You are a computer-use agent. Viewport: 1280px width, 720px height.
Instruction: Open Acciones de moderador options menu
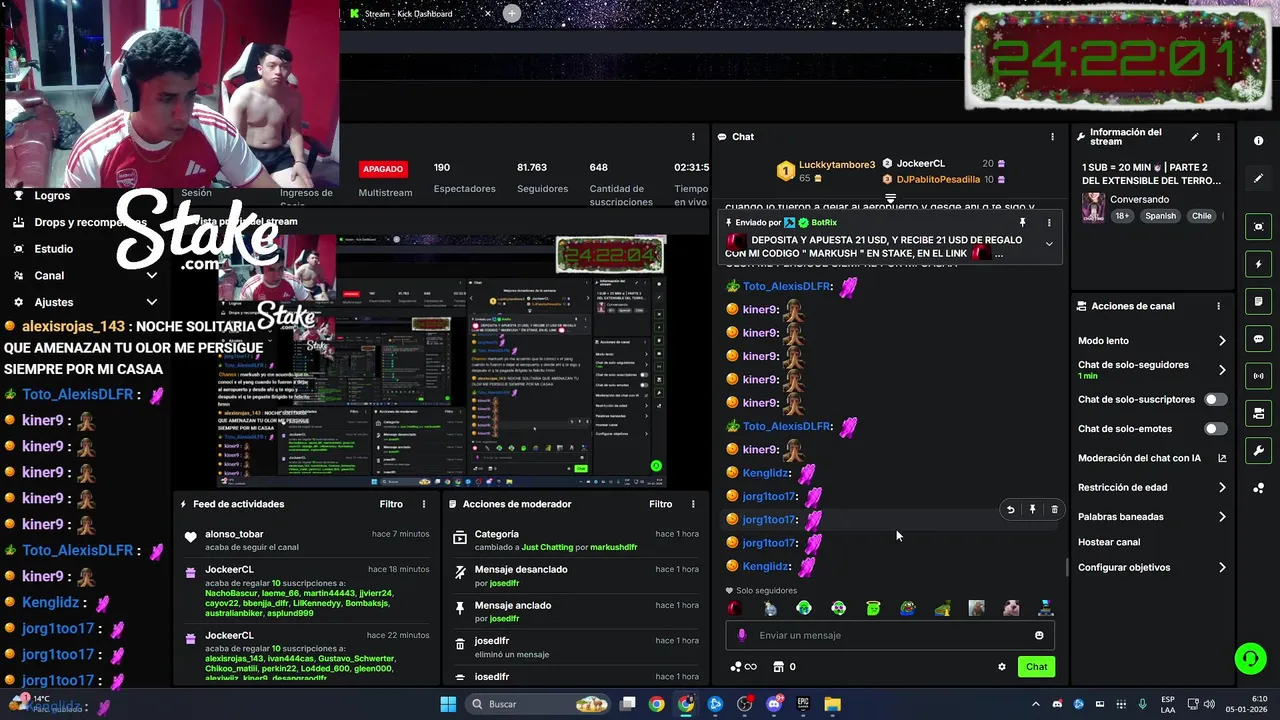coord(693,504)
